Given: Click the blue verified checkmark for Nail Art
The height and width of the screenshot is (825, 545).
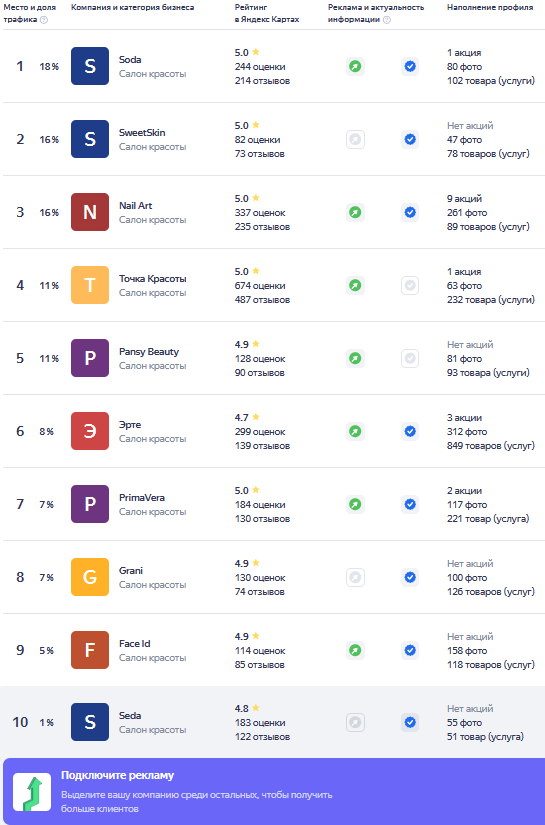Looking at the screenshot, I should pyautogui.click(x=410, y=213).
